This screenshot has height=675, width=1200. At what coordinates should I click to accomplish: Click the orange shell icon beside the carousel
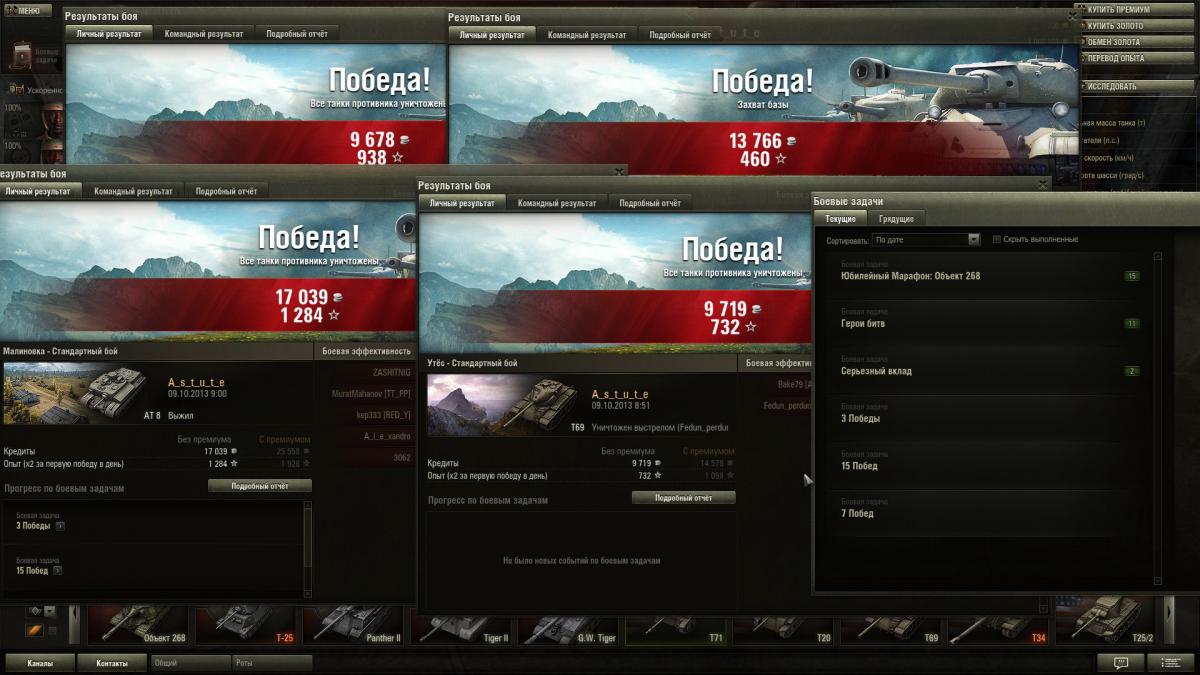(33, 630)
